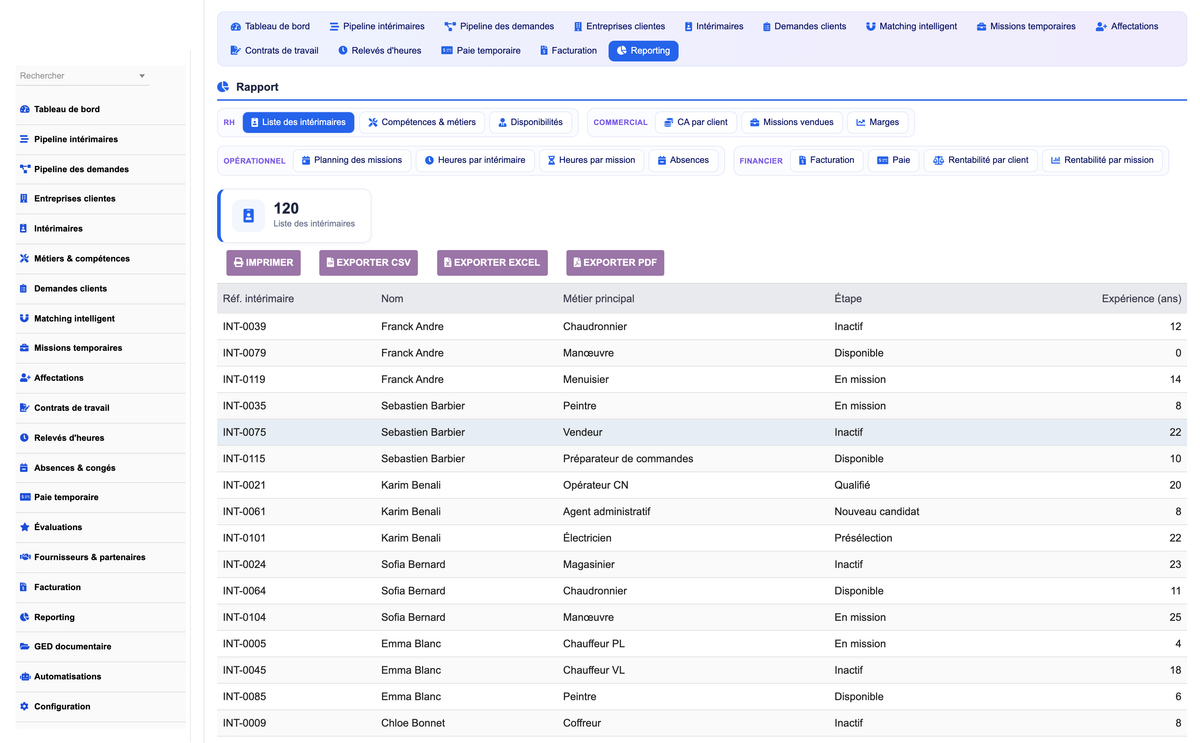
Task: Show Rentabilité par mission report
Action: pyautogui.click(x=1102, y=160)
